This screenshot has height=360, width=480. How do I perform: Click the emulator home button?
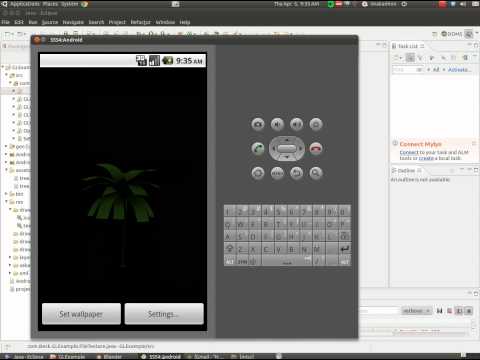[258, 173]
